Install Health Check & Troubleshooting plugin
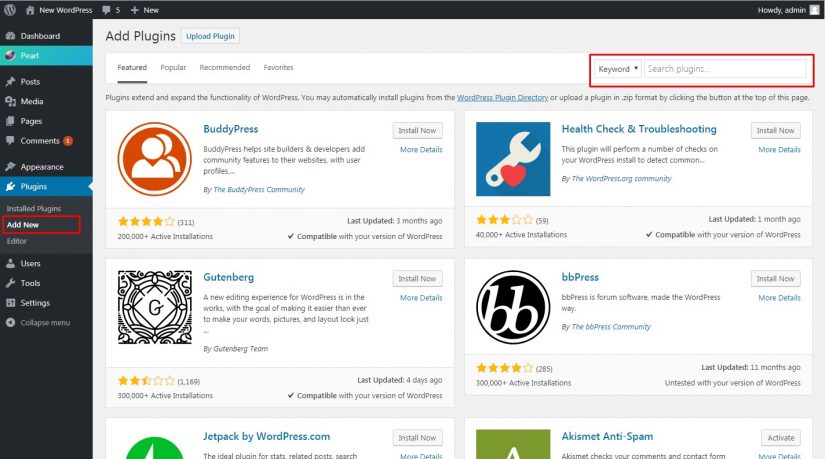825x459 pixels. [776, 131]
